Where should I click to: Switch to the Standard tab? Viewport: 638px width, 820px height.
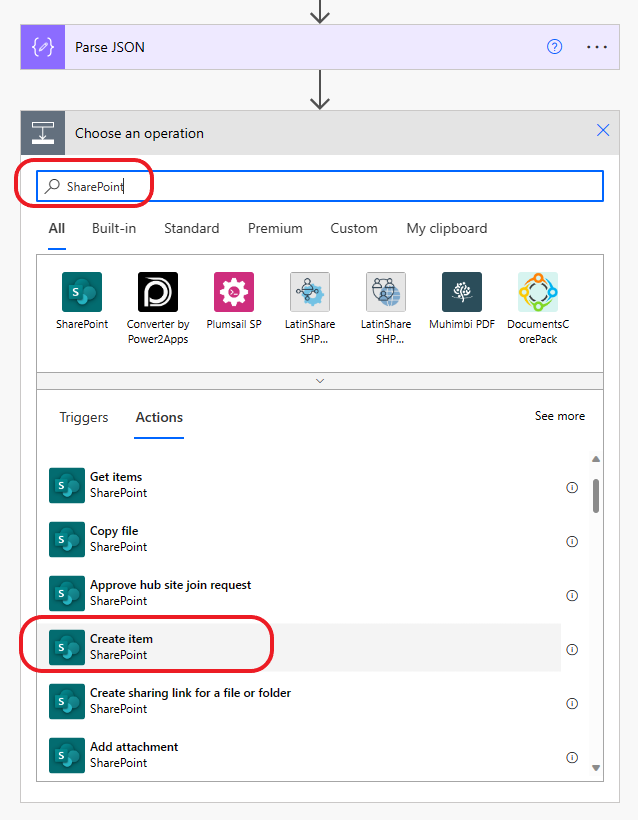tap(191, 229)
